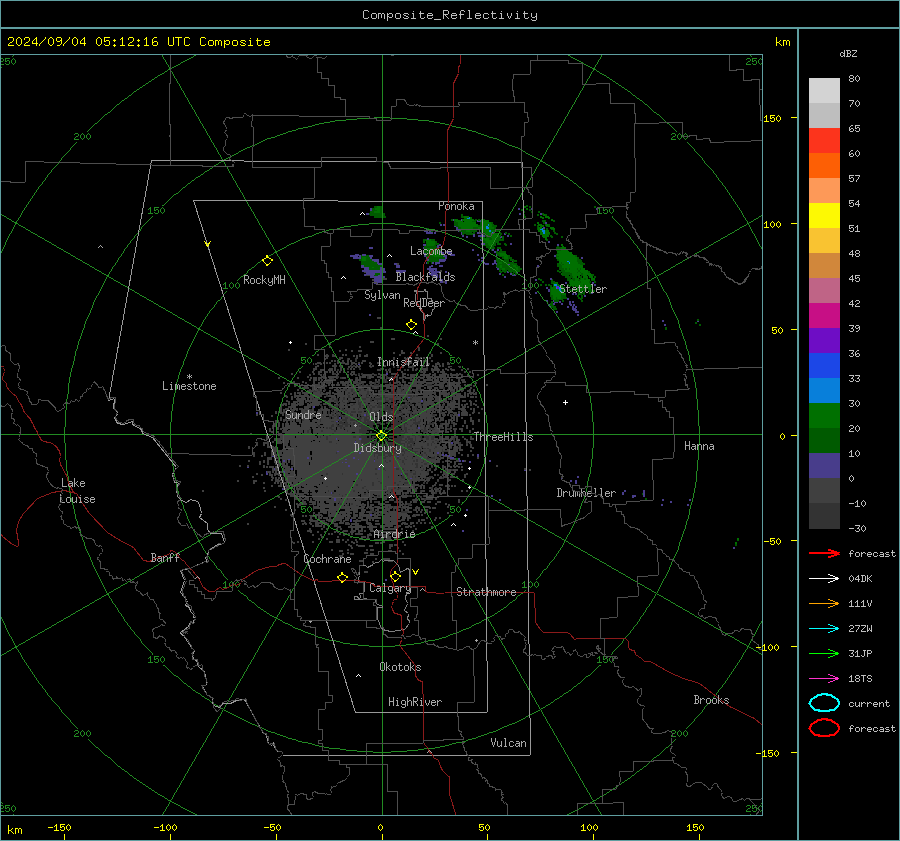Click the Composite_Reflectivity title
Image resolution: width=900 pixels, height=841 pixels.
point(450,15)
